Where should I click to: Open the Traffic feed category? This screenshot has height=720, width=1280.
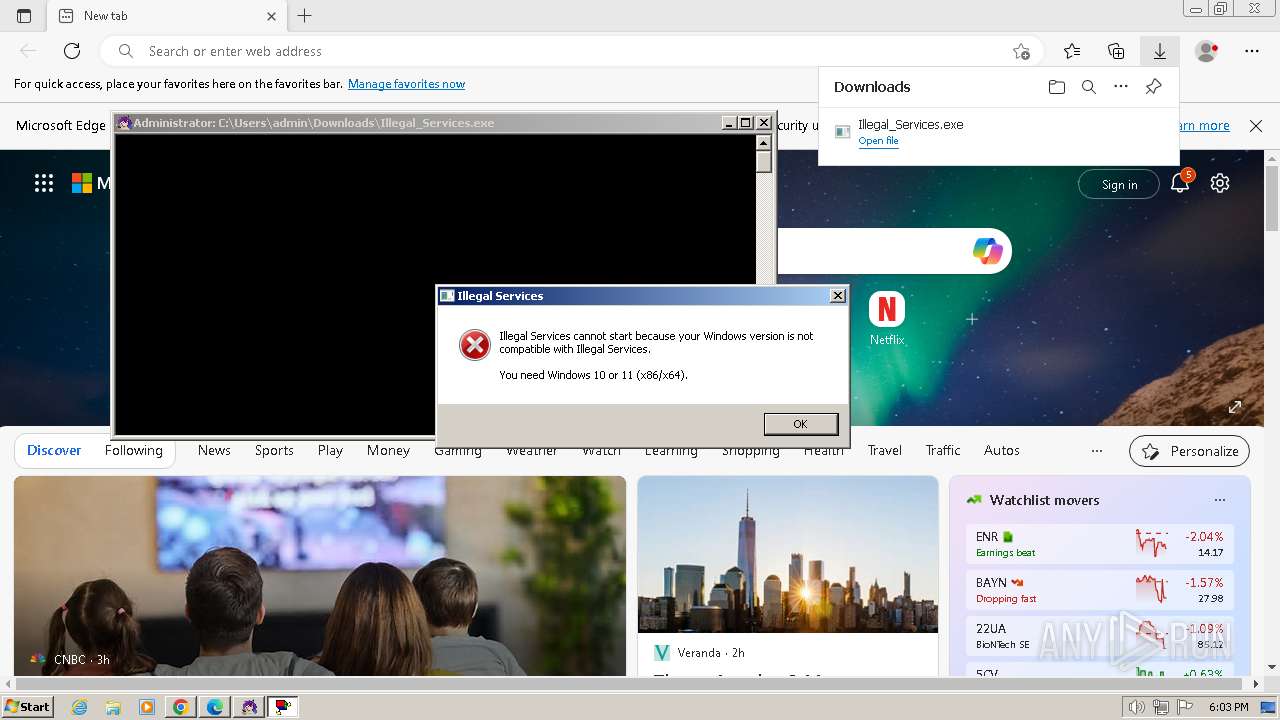click(943, 450)
